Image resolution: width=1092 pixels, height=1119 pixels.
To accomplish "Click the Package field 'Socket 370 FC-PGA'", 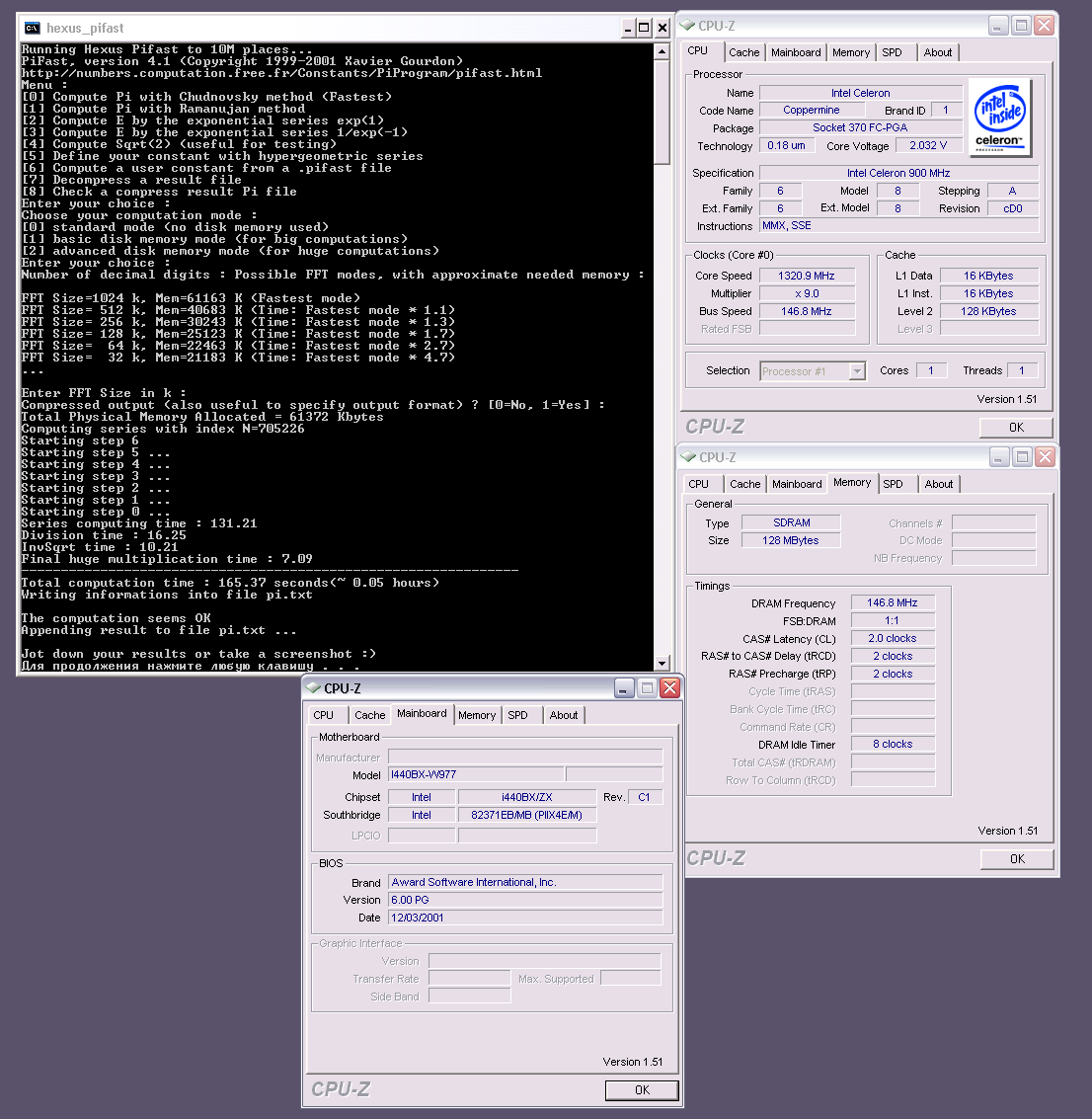I will [x=860, y=127].
